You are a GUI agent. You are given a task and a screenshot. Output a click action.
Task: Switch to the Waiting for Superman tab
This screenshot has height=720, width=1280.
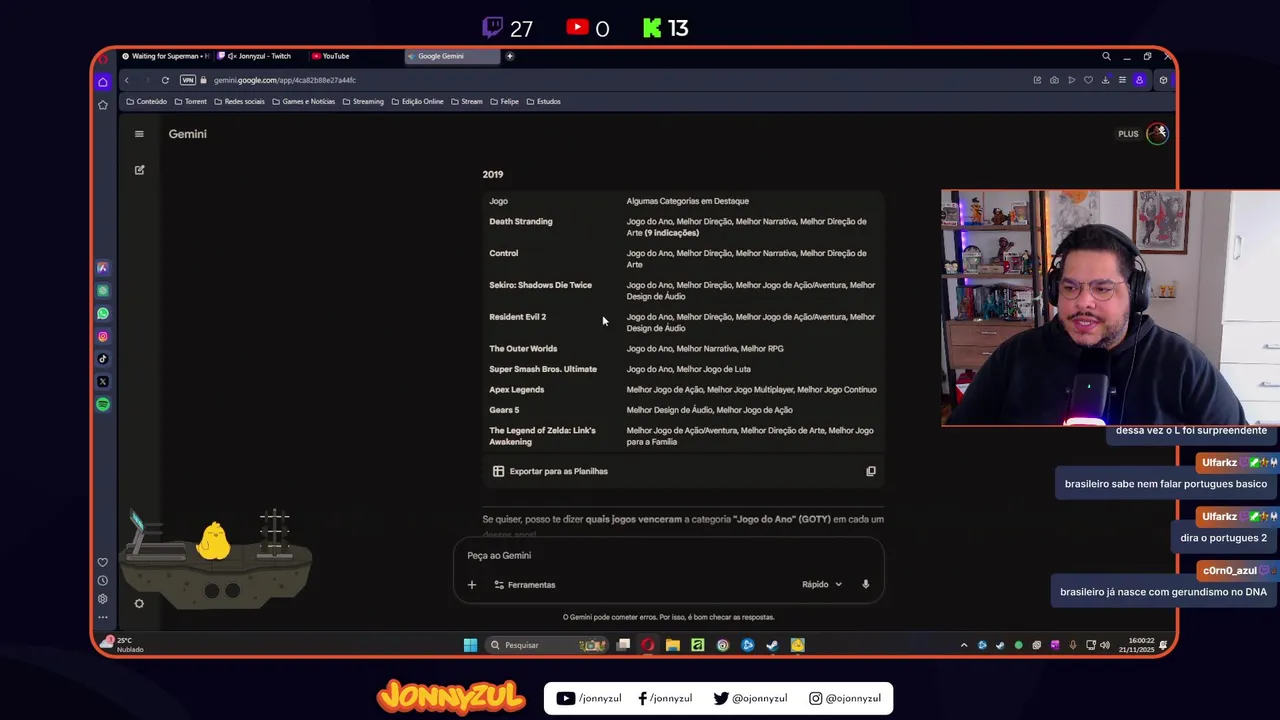(165, 56)
